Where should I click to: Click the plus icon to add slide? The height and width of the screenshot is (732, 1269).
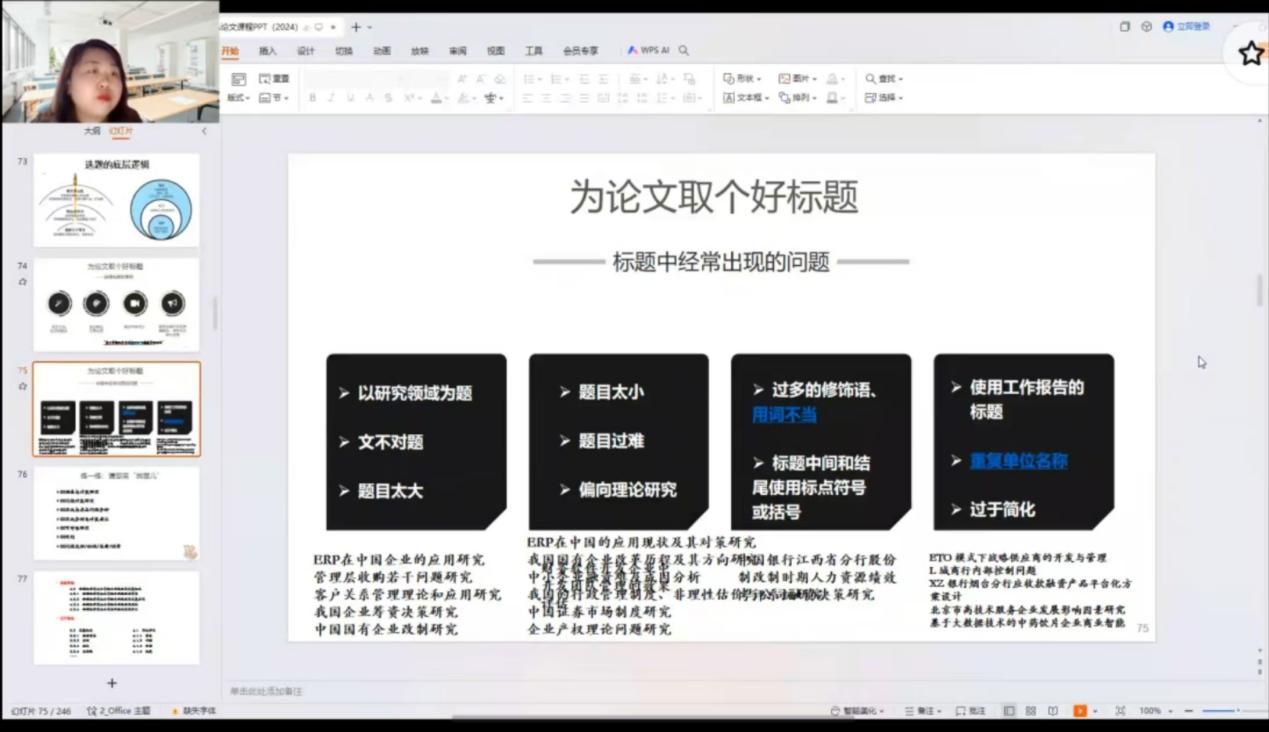pyautogui.click(x=112, y=683)
